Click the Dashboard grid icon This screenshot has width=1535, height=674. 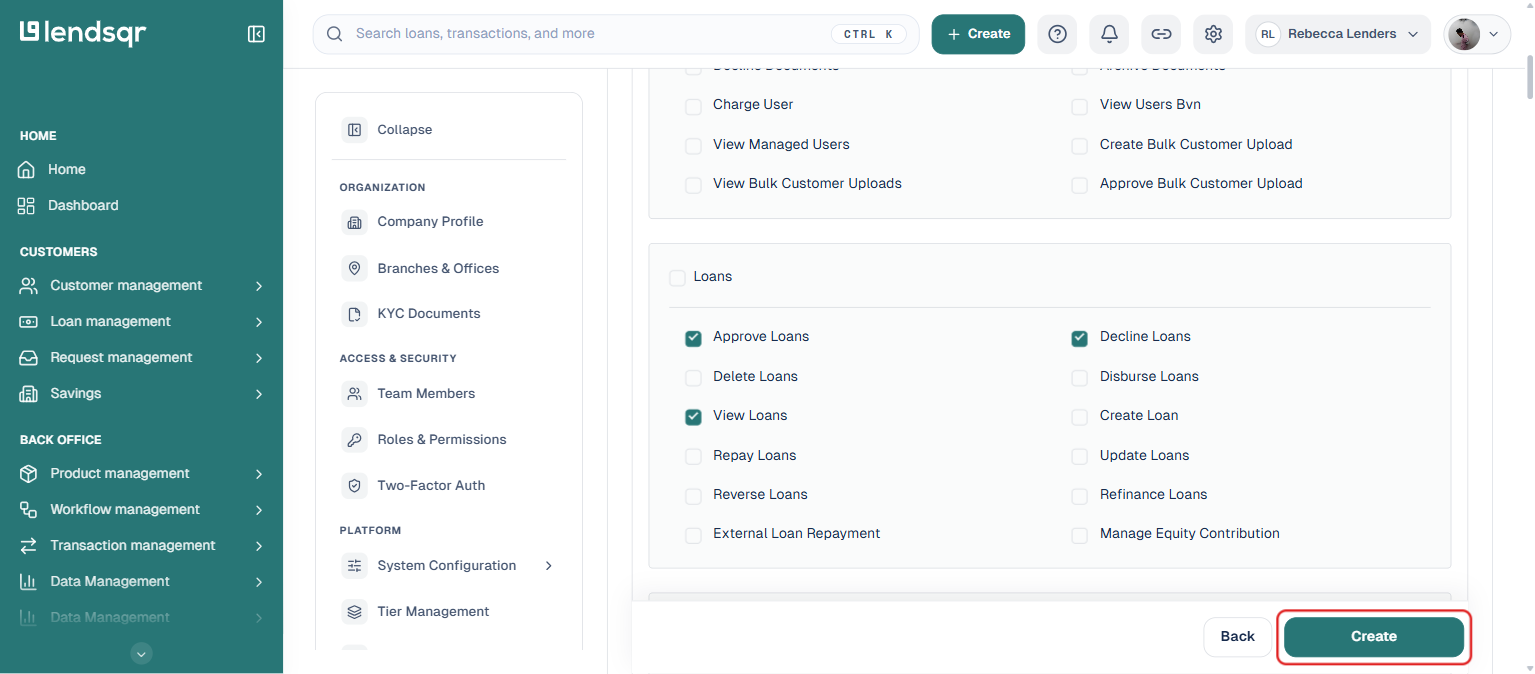(x=27, y=205)
